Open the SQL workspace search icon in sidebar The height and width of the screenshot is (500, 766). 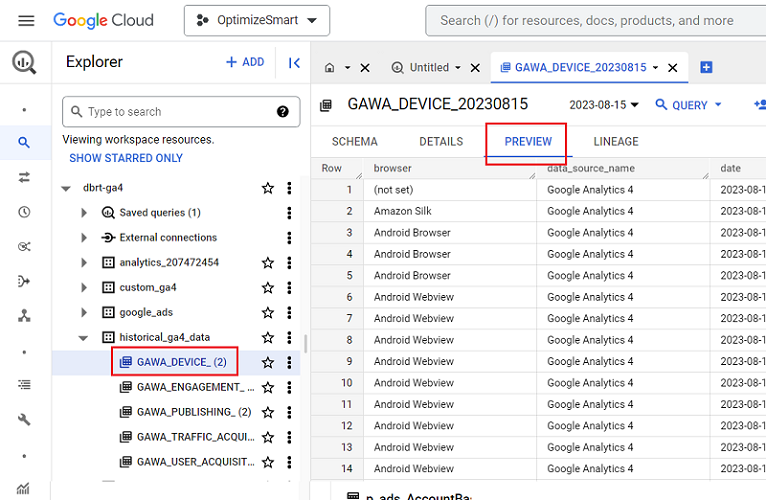tap(24, 142)
